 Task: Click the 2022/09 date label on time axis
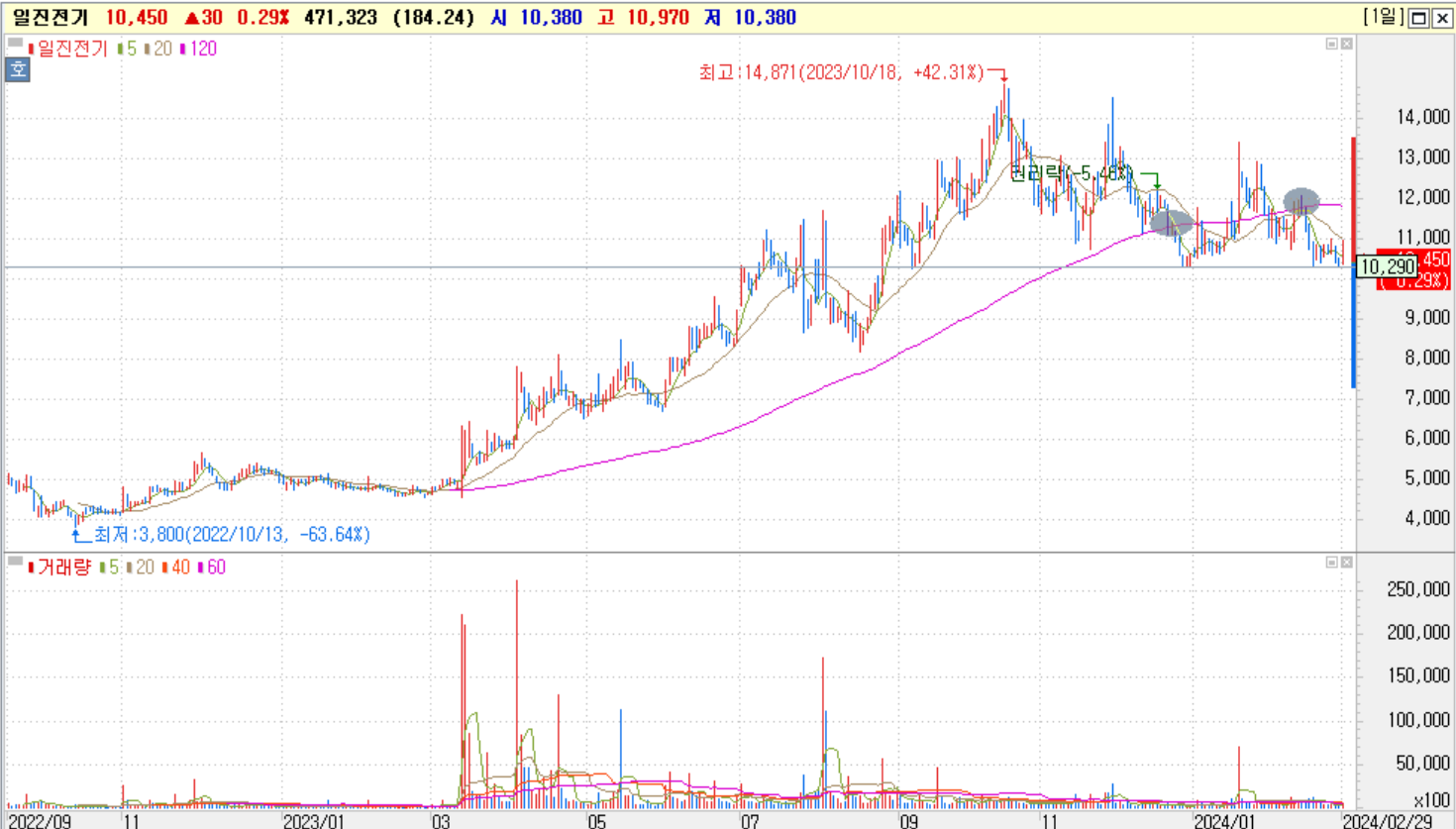40,821
